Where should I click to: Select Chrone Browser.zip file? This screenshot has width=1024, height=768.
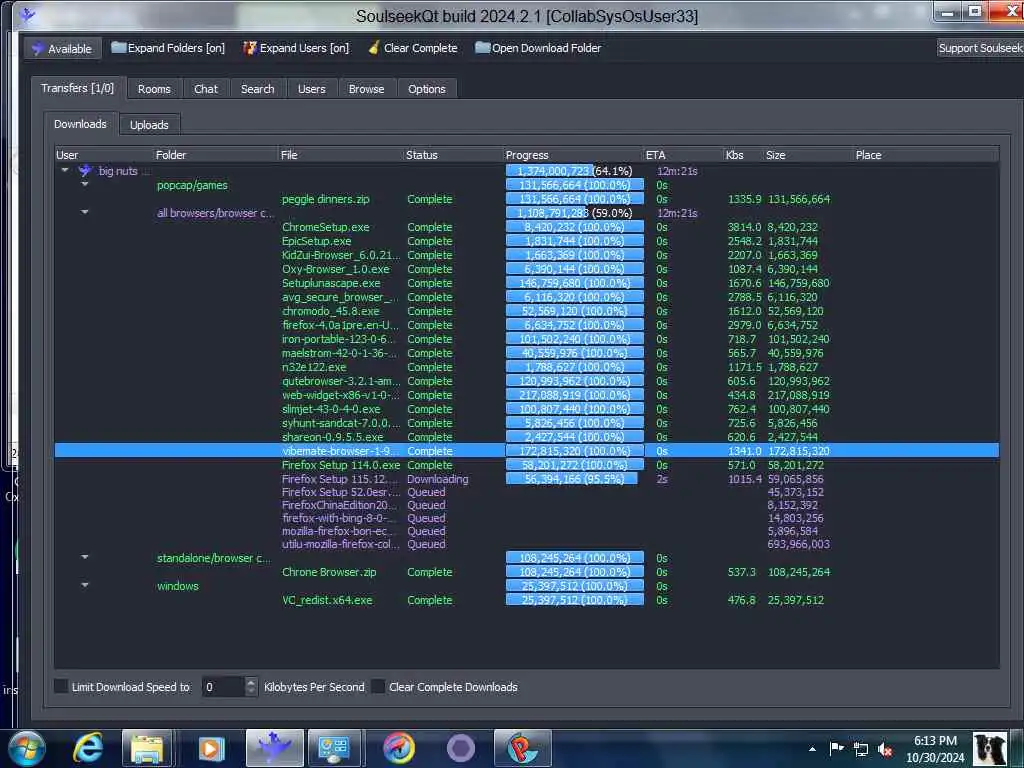[x=329, y=572]
